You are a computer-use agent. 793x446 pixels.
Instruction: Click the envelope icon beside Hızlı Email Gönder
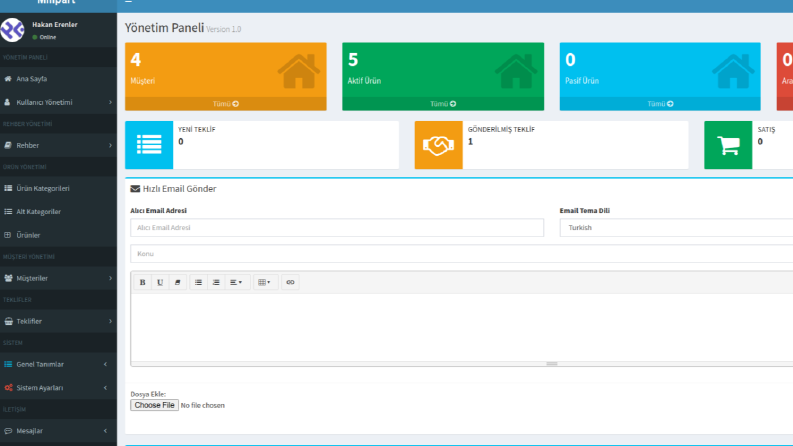(x=135, y=189)
